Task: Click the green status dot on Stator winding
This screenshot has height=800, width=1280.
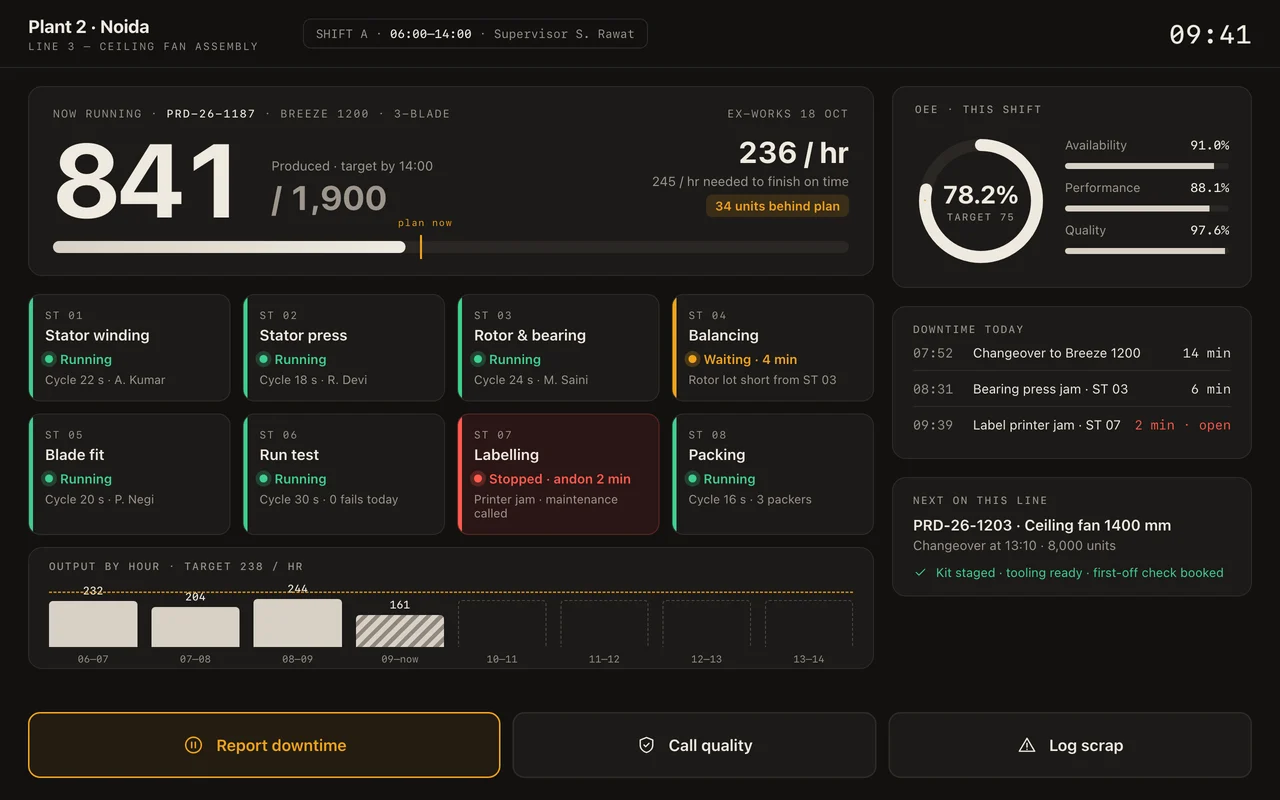Action: pyautogui.click(x=48, y=359)
